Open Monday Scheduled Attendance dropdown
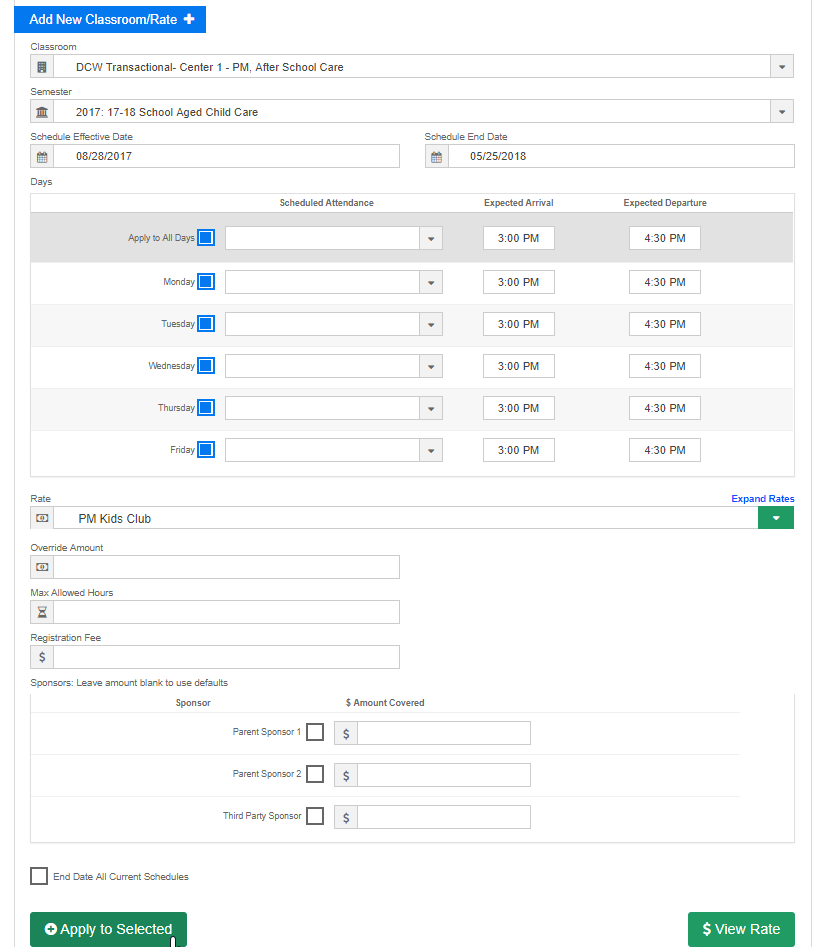This screenshot has width=825, height=947. coord(430,282)
